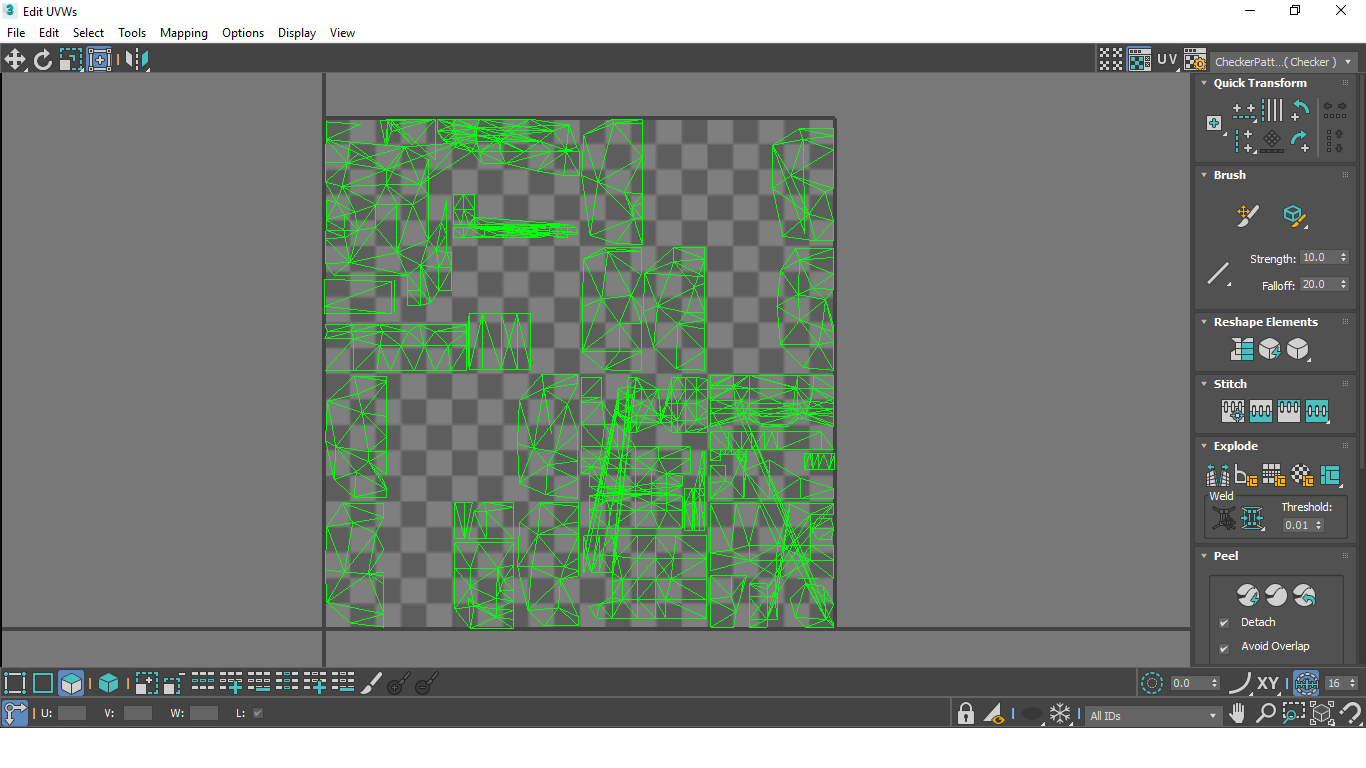1366x768 pixels.
Task: Toggle the L lock checkbox
Action: coord(258,713)
